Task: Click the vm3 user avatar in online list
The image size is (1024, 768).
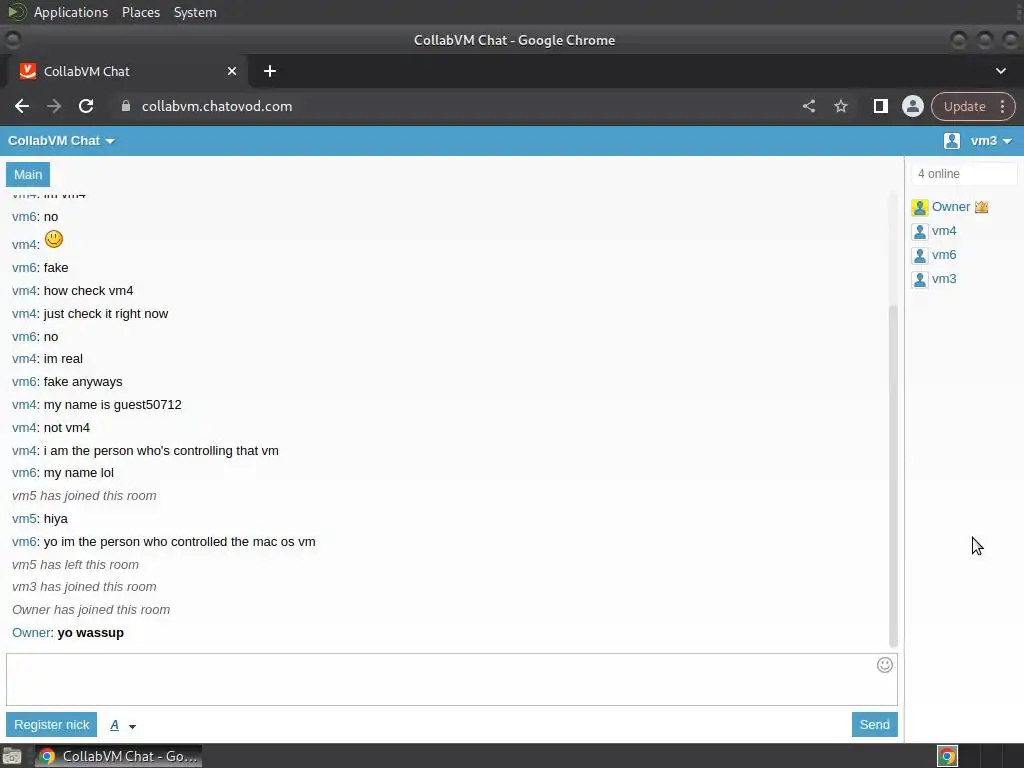Action: (x=920, y=280)
